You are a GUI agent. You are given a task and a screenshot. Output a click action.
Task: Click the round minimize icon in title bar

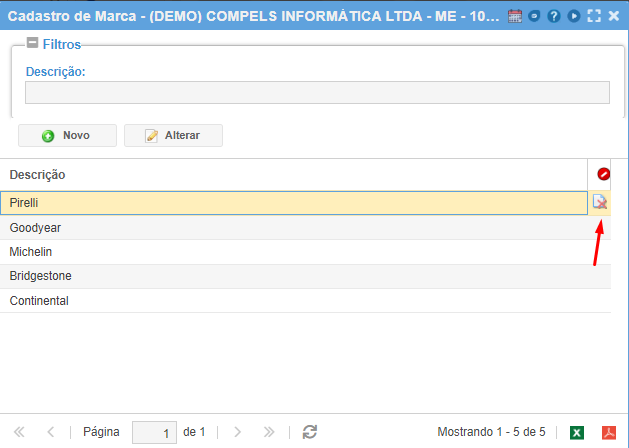(x=534, y=16)
